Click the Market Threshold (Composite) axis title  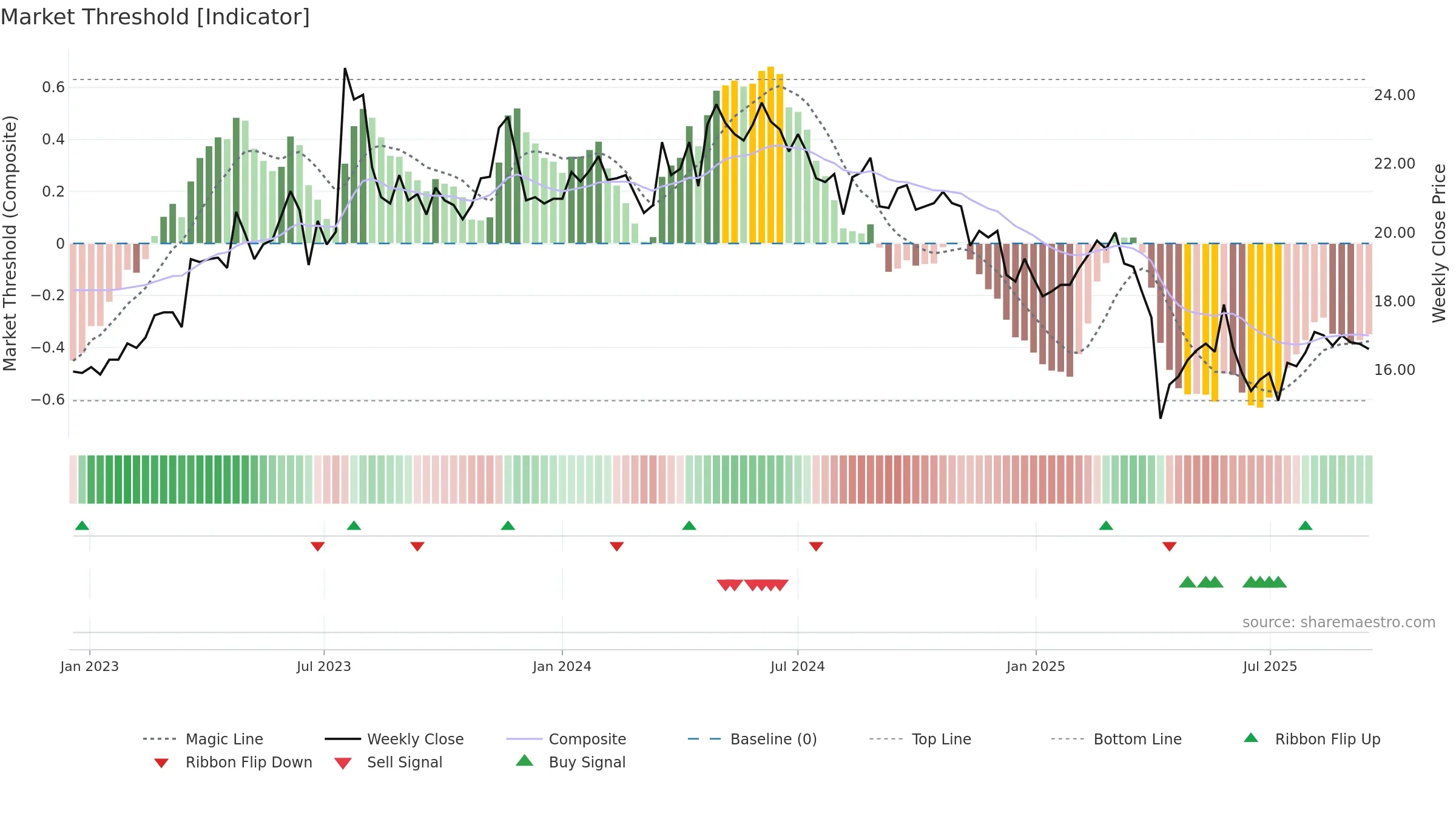[x=10, y=243]
